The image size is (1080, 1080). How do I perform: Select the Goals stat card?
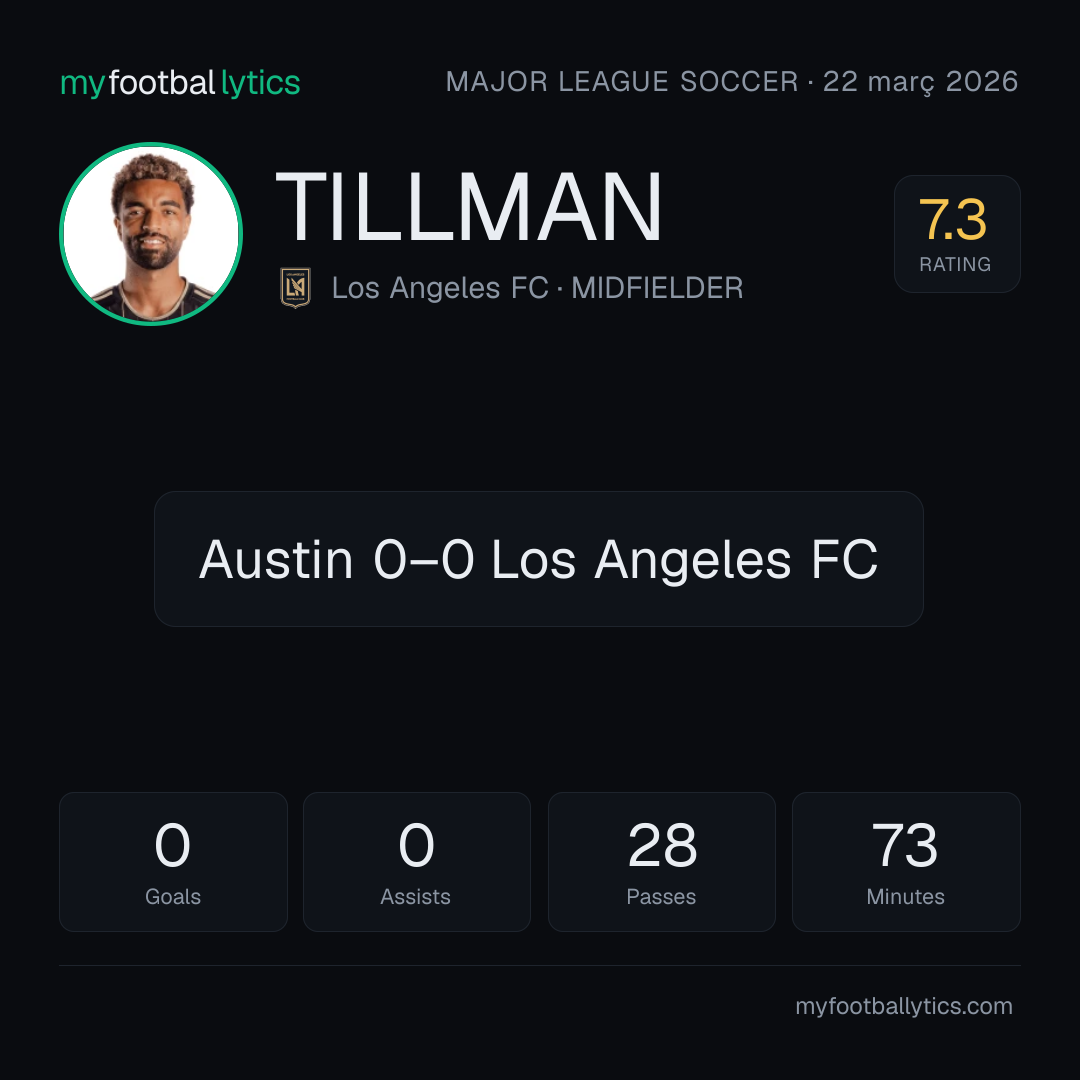[173, 862]
